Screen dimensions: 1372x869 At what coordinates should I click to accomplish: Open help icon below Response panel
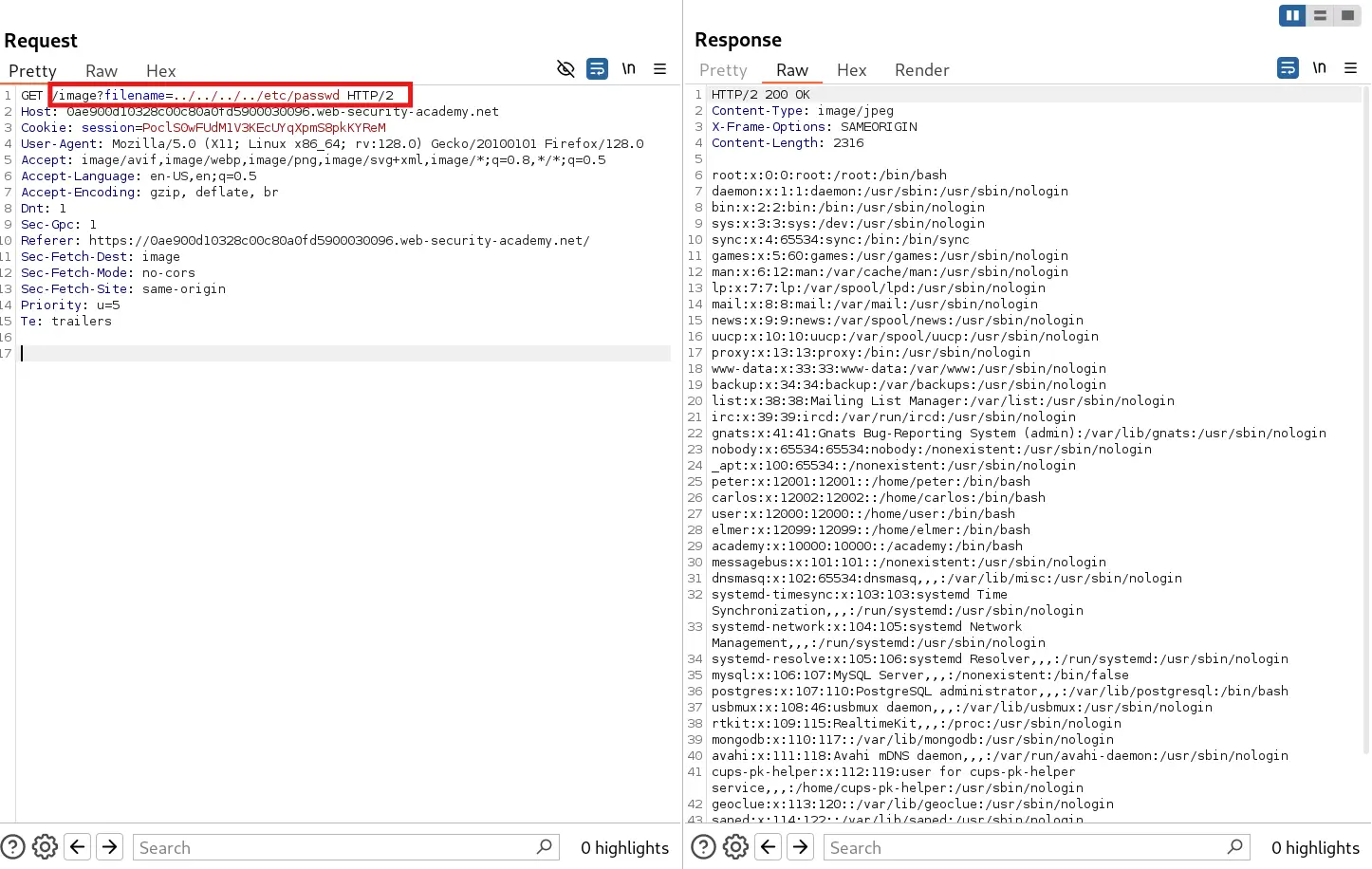pos(704,846)
